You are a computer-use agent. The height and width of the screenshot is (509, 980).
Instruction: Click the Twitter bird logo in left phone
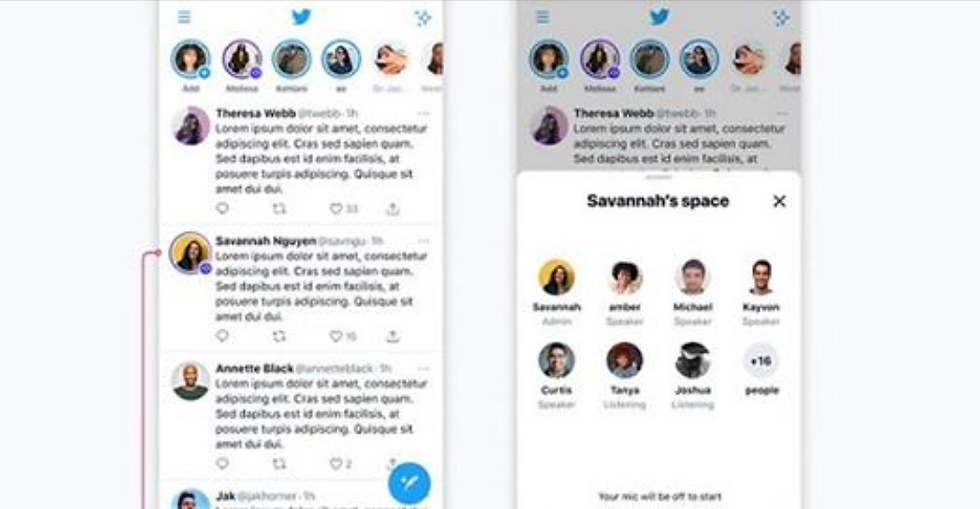[301, 17]
